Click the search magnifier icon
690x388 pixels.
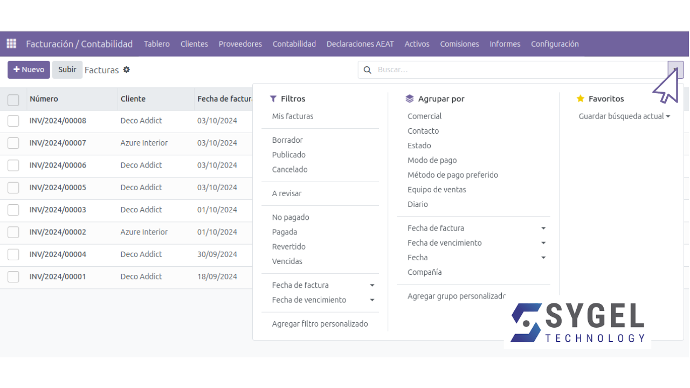pos(367,70)
